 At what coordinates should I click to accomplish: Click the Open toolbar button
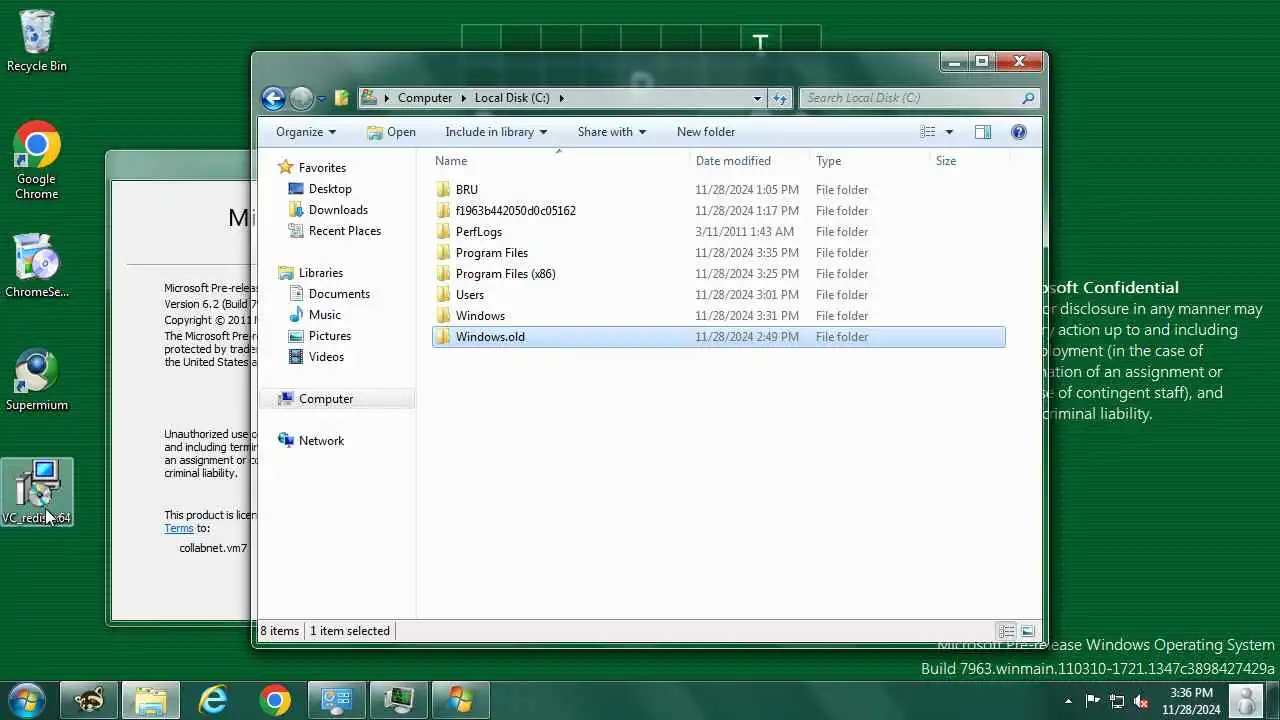pos(391,132)
